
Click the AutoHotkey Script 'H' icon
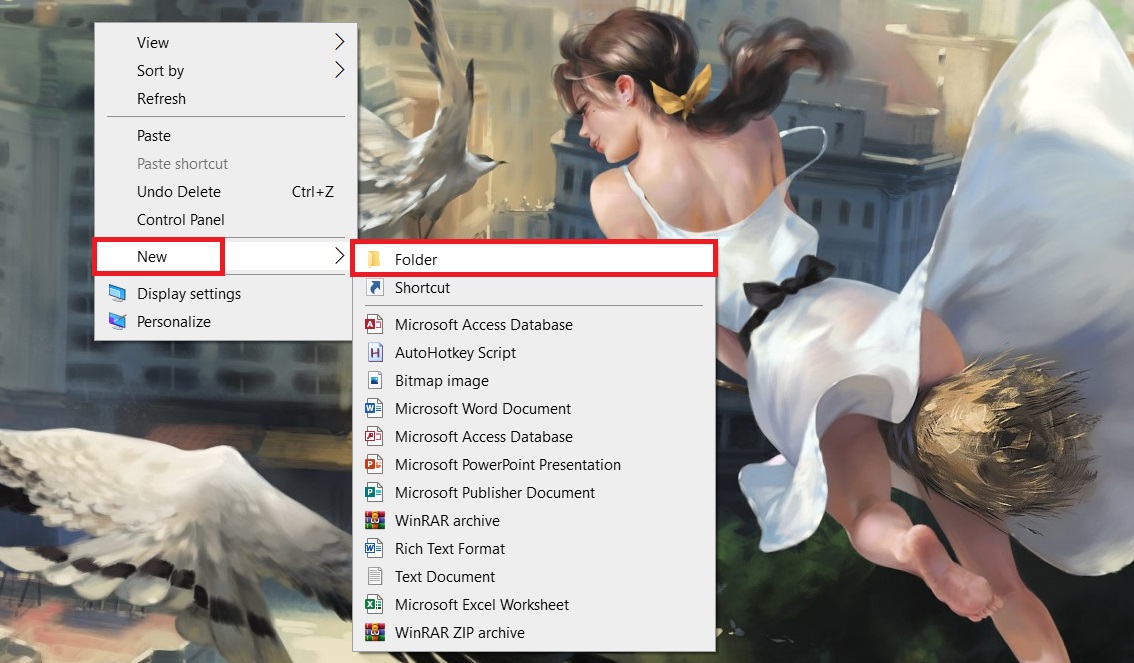(x=375, y=353)
